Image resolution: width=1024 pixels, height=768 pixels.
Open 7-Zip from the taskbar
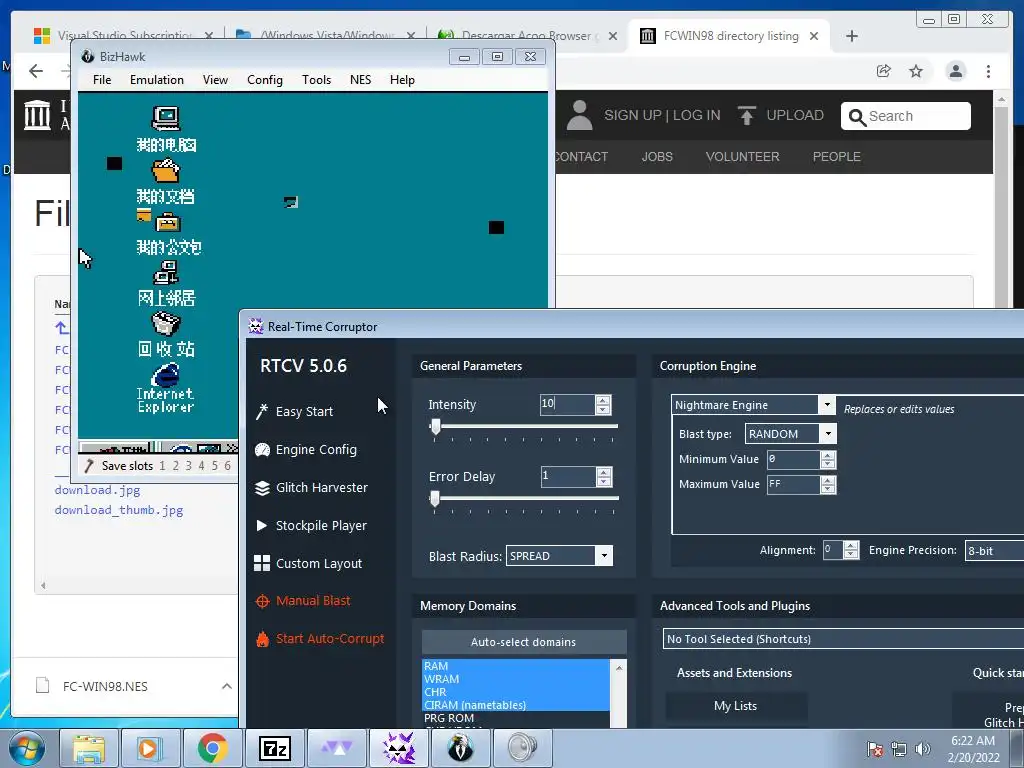(x=274, y=748)
